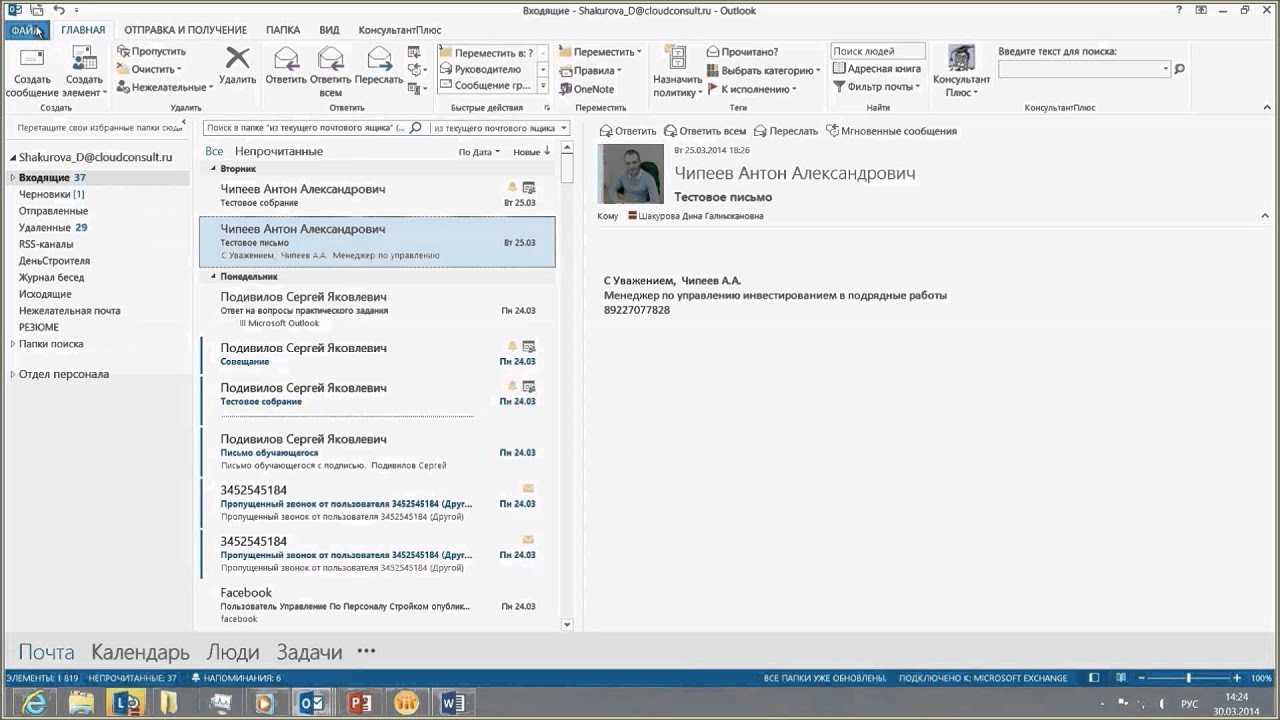Switch to the КонсультантПлюс tab
The width and height of the screenshot is (1280, 720).
400,30
